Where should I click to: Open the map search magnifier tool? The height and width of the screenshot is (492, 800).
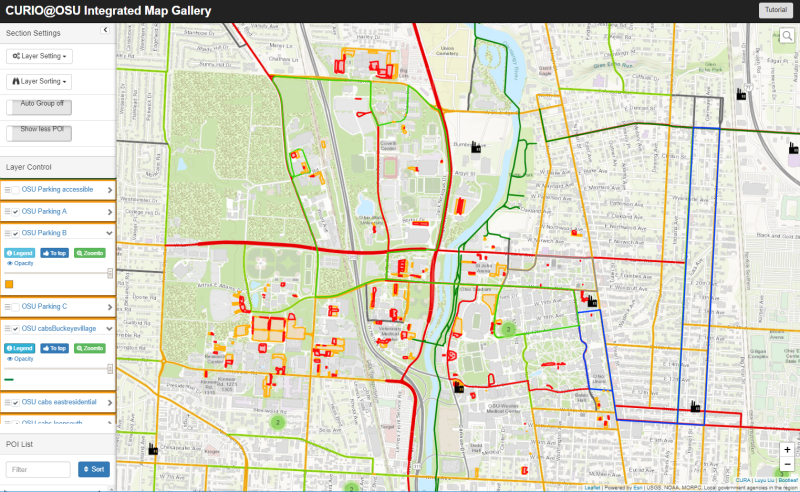[787, 36]
